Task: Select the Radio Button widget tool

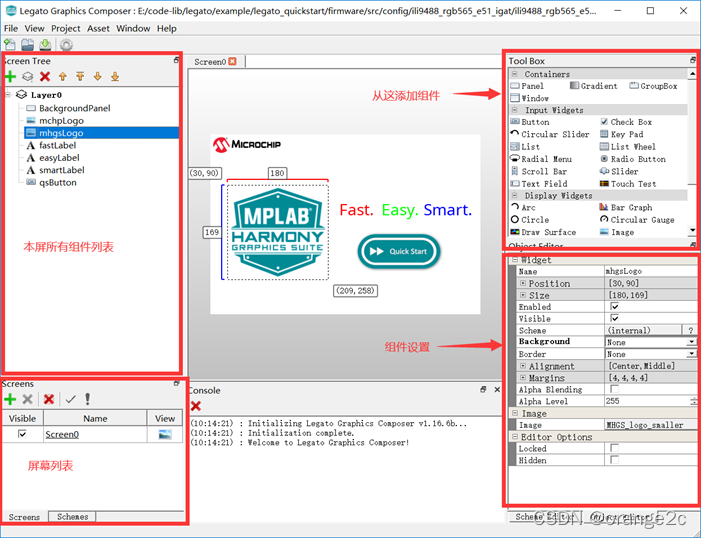Action: point(633,159)
